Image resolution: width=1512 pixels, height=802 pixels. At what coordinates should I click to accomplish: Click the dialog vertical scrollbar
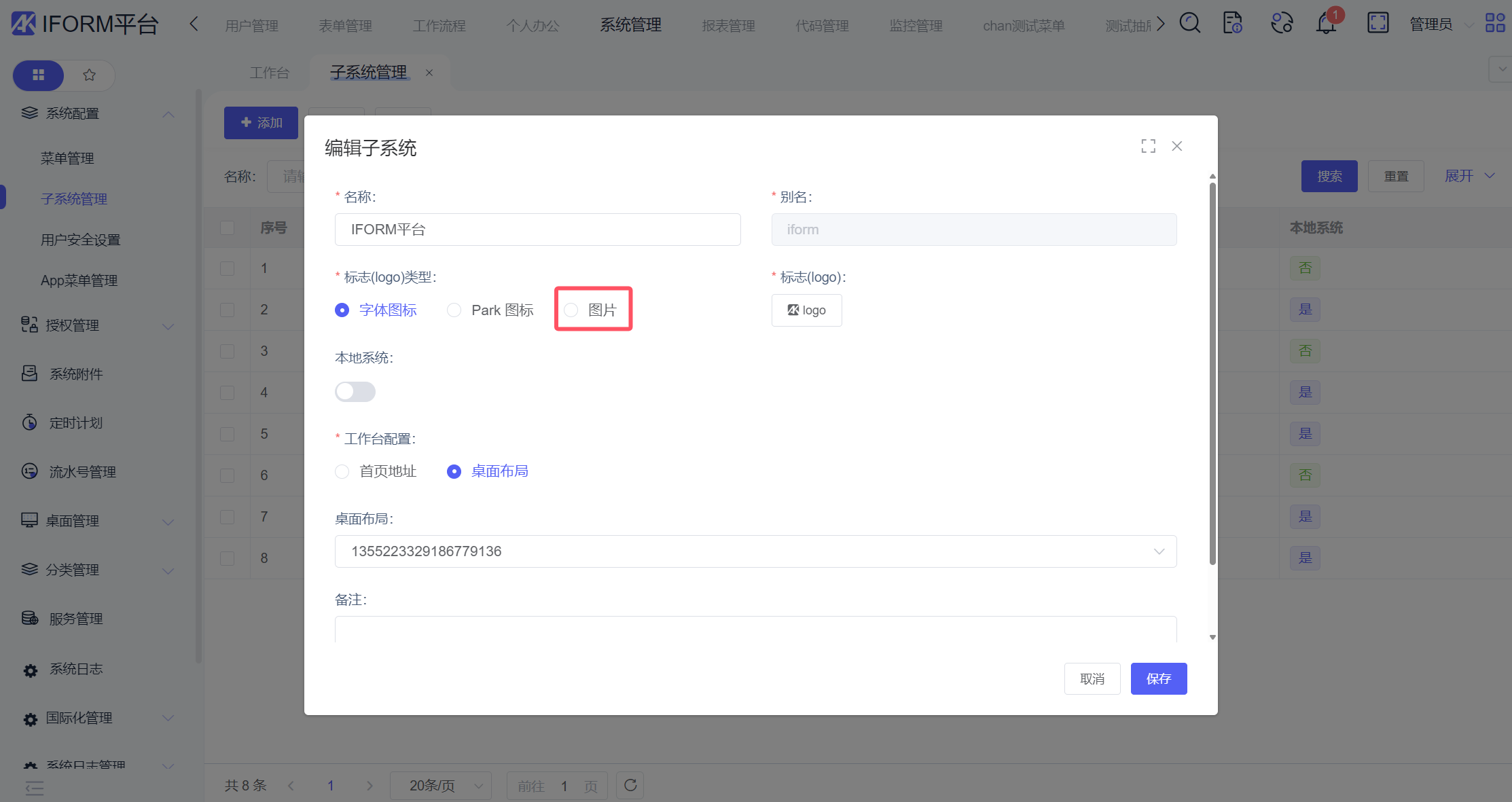point(1212,373)
